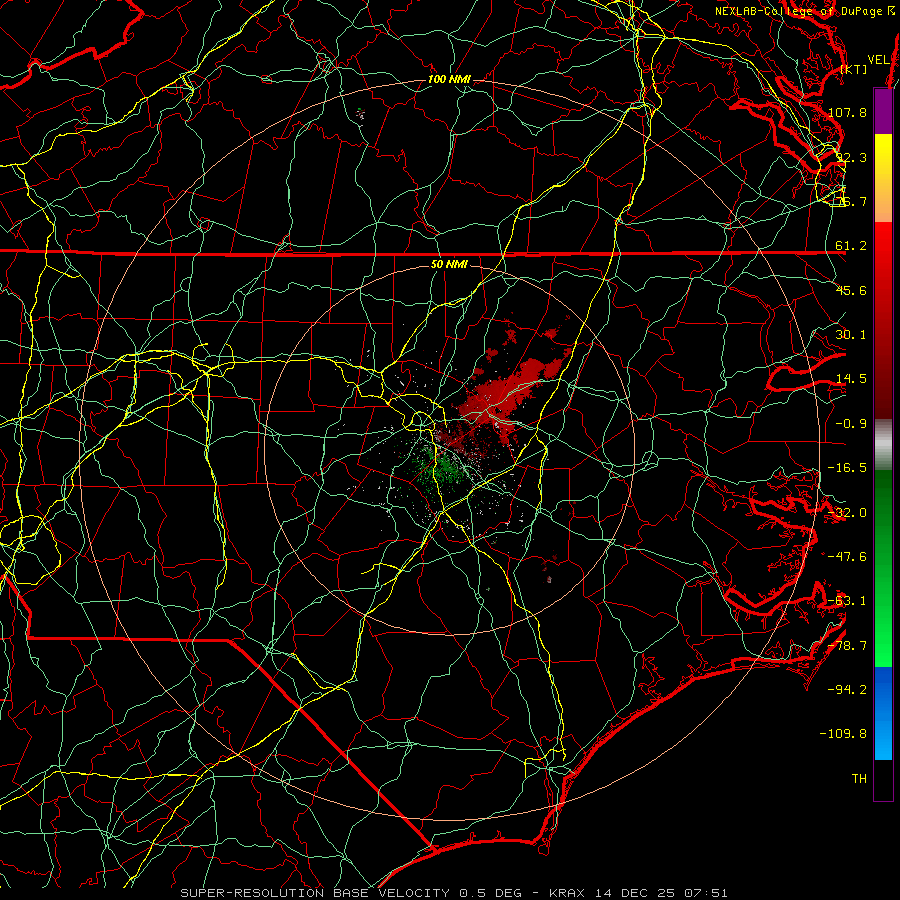900x900 pixels.
Task: Click the -32.0 velocity scale value
Action: point(847,513)
